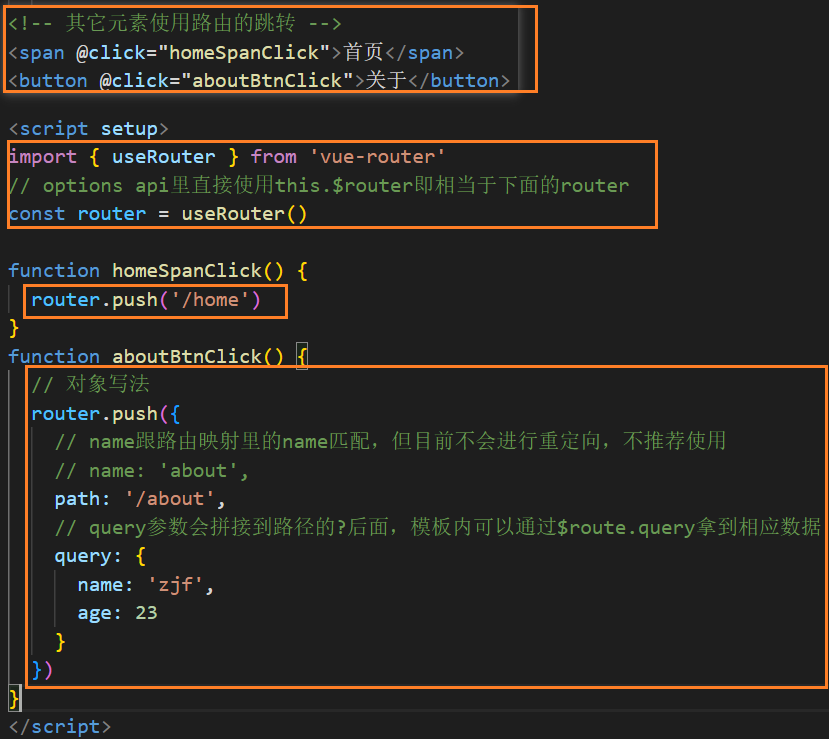Click the 'zjf' string value

[175, 585]
